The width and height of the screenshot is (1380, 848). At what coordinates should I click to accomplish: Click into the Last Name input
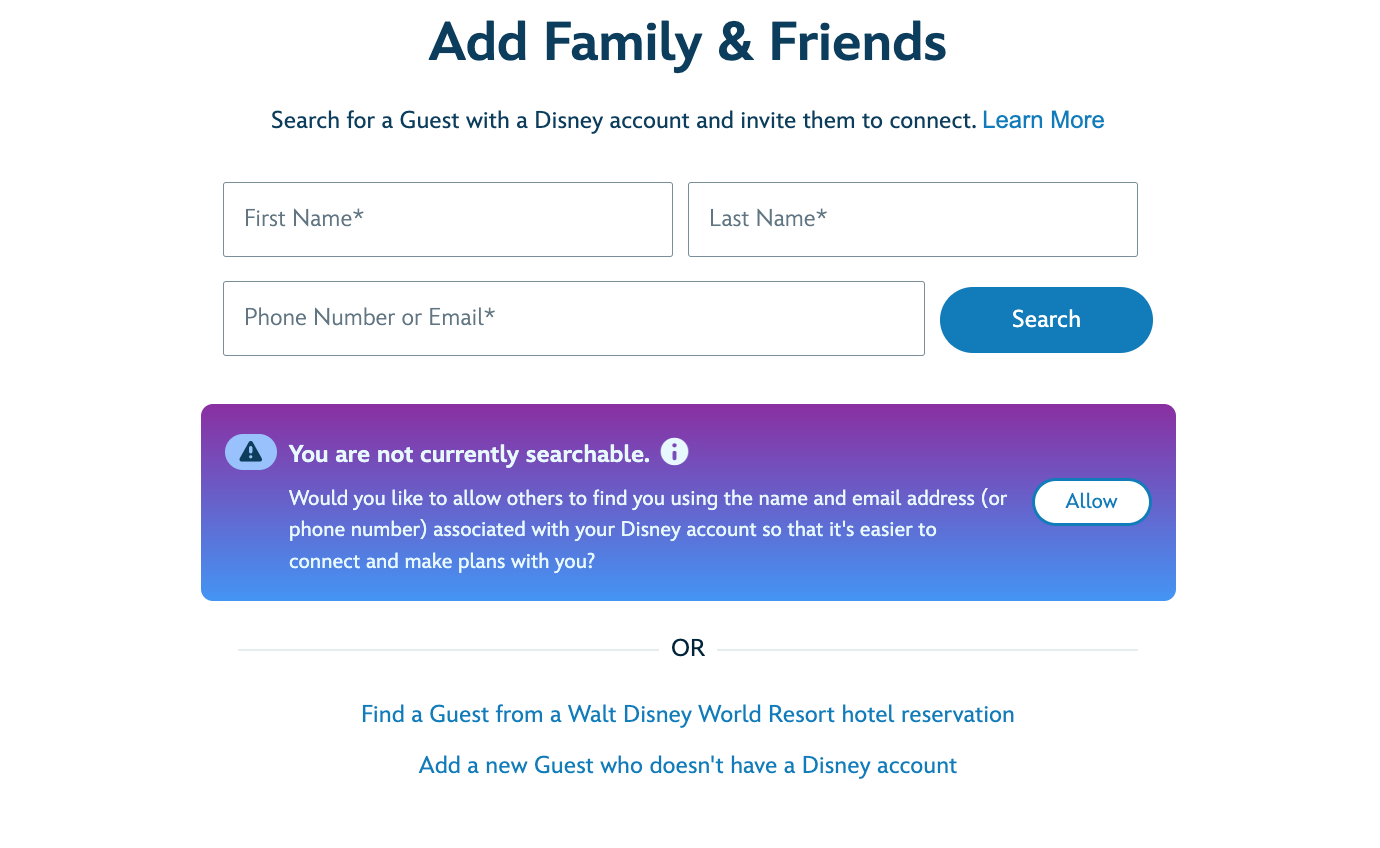[x=912, y=219]
